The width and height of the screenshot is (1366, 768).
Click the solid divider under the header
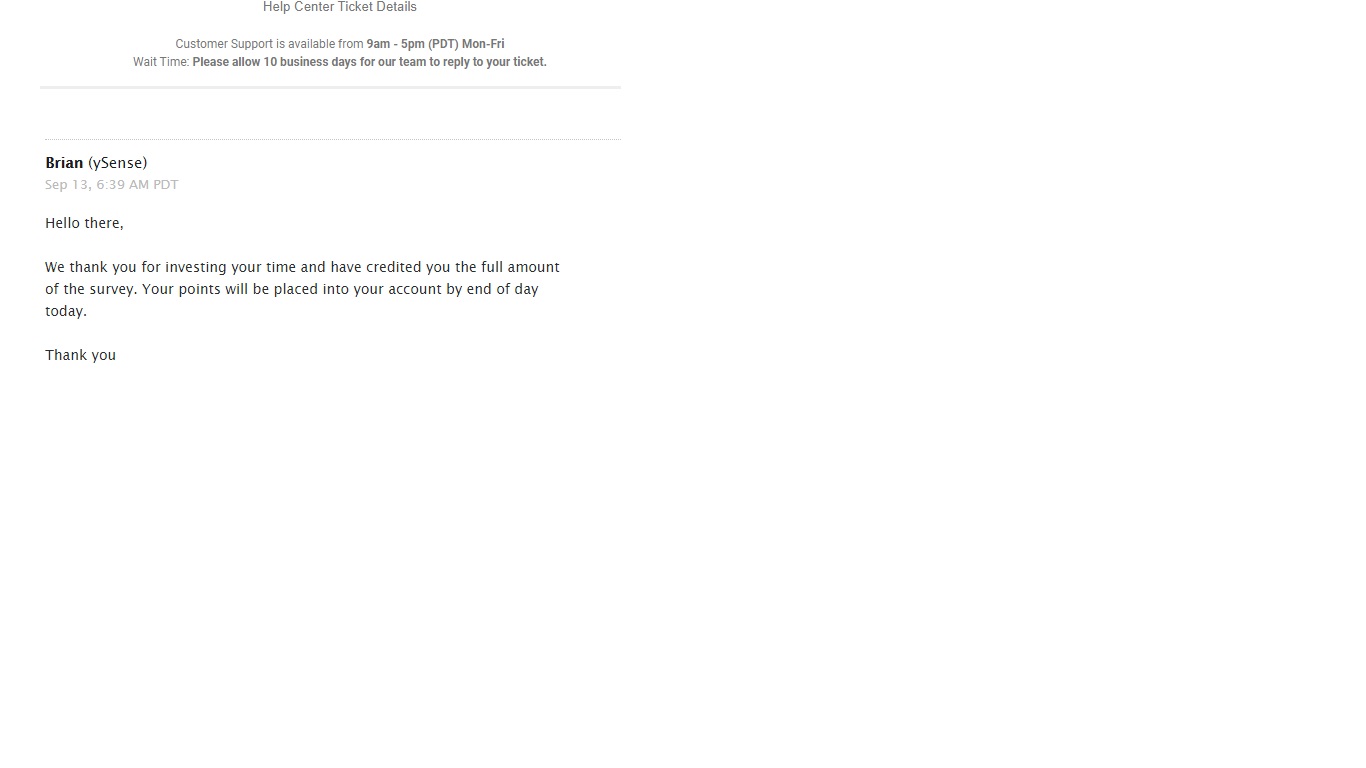click(330, 87)
